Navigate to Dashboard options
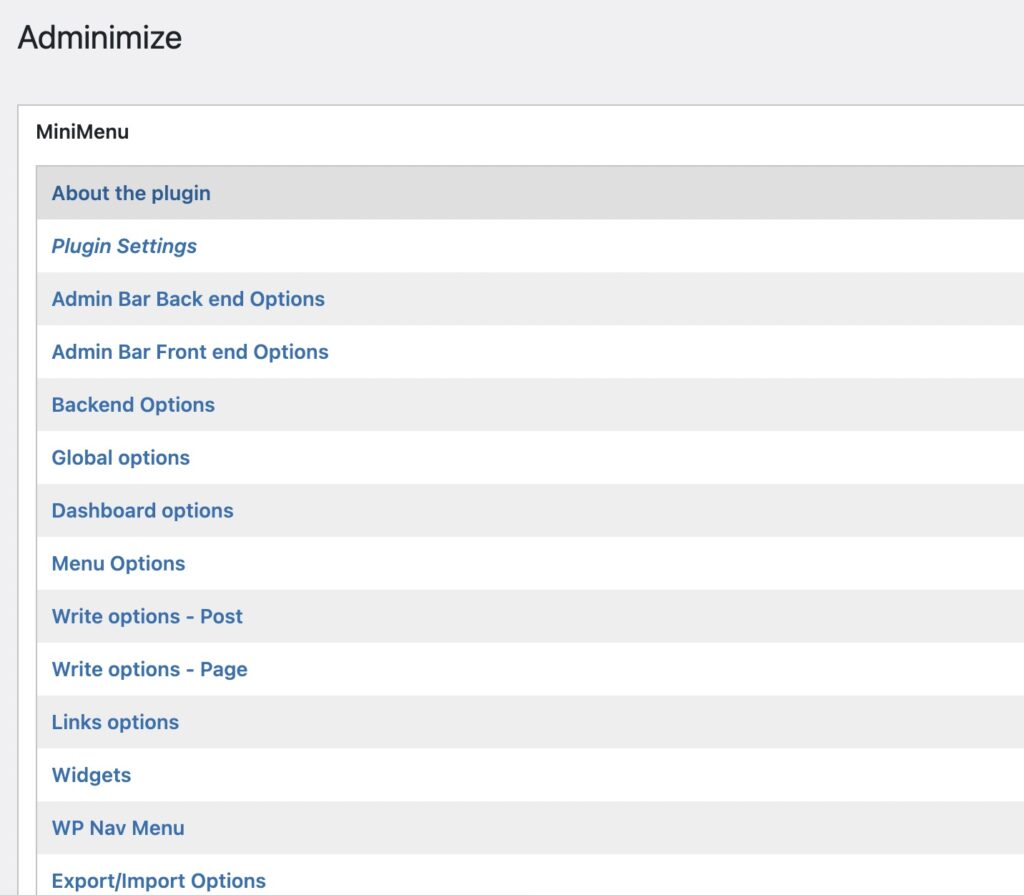Screen dimensions: 1024x895 [142, 511]
